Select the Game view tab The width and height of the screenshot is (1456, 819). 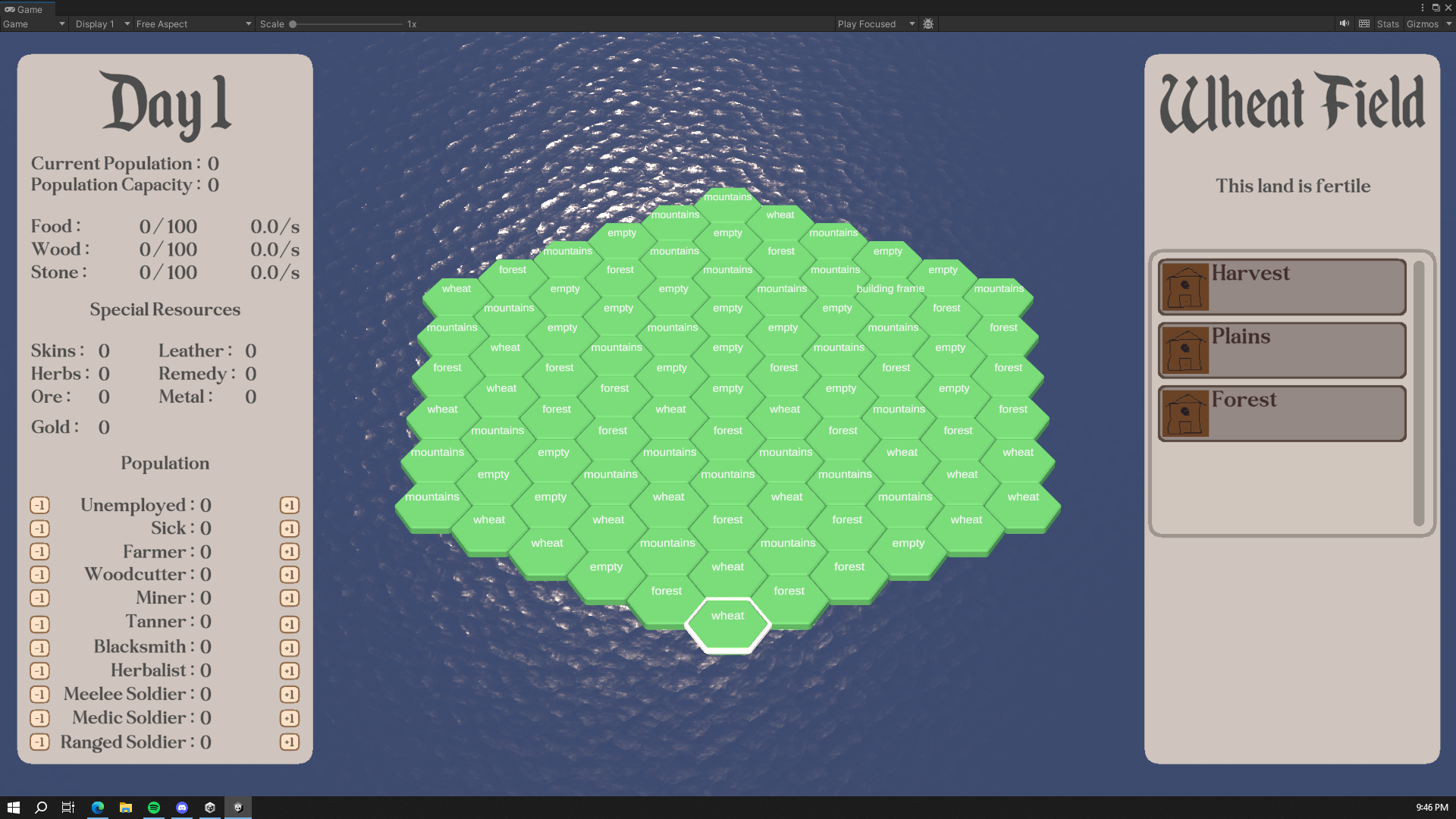[x=26, y=9]
